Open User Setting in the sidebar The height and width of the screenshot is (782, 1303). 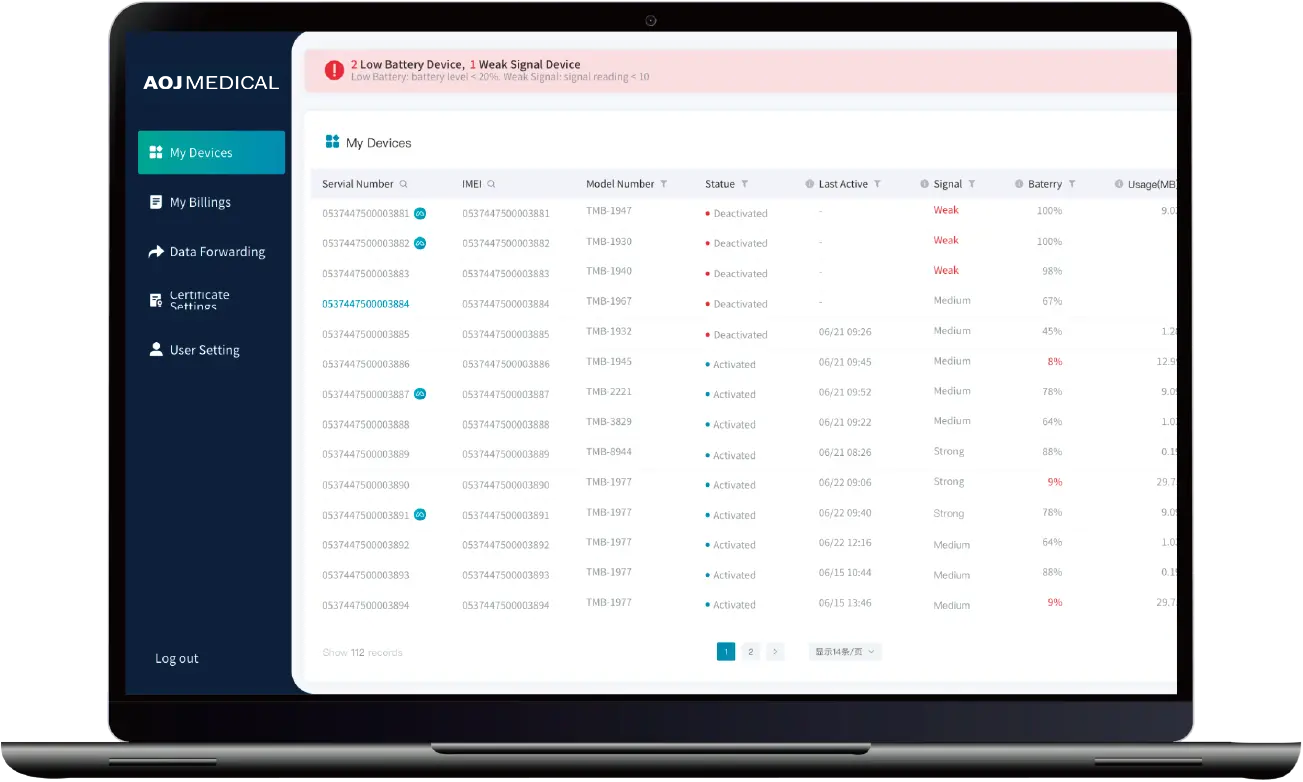(x=204, y=350)
